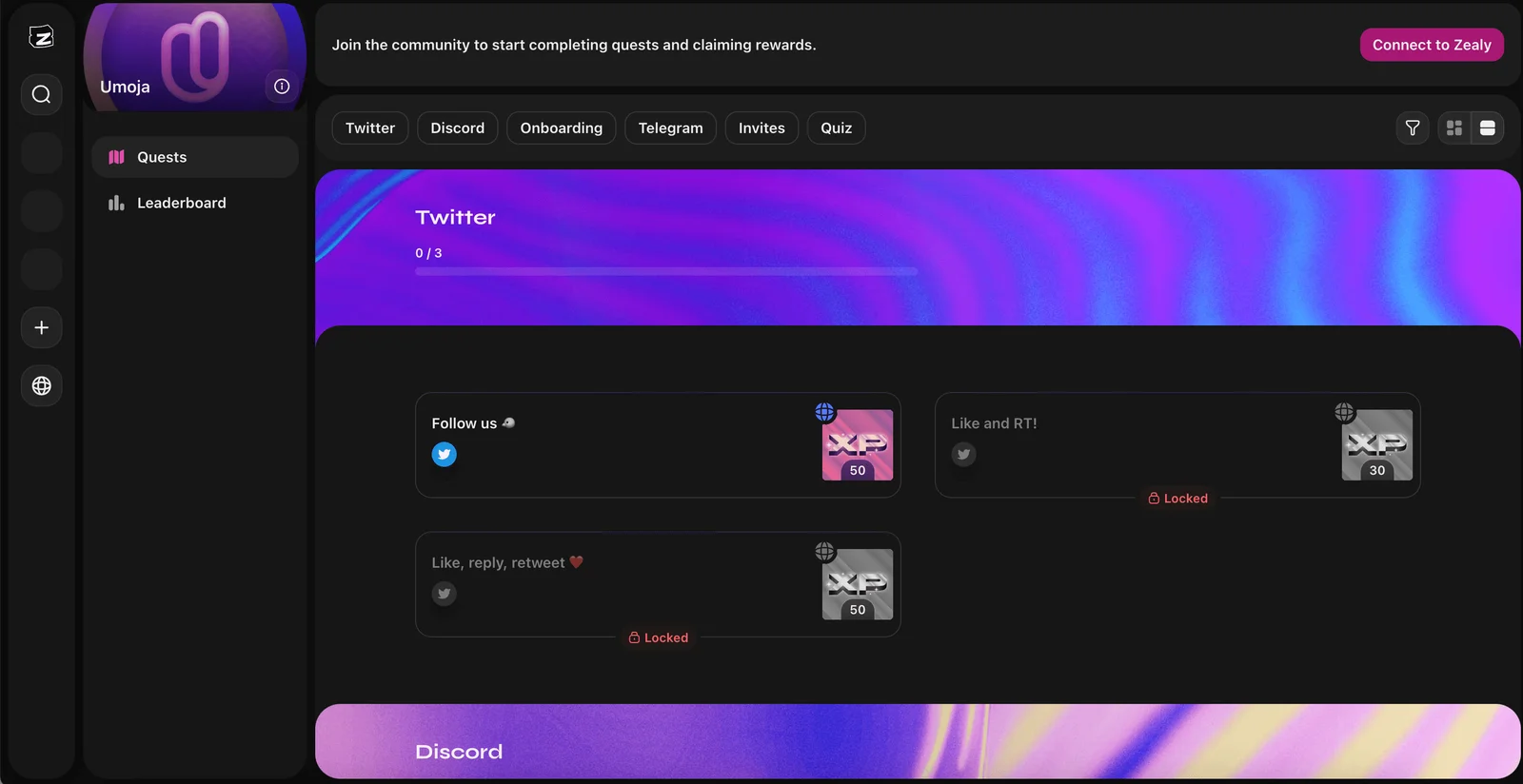The height and width of the screenshot is (784, 1523).
Task: Click the Twitter icon under Like and RT!
Action: click(963, 455)
